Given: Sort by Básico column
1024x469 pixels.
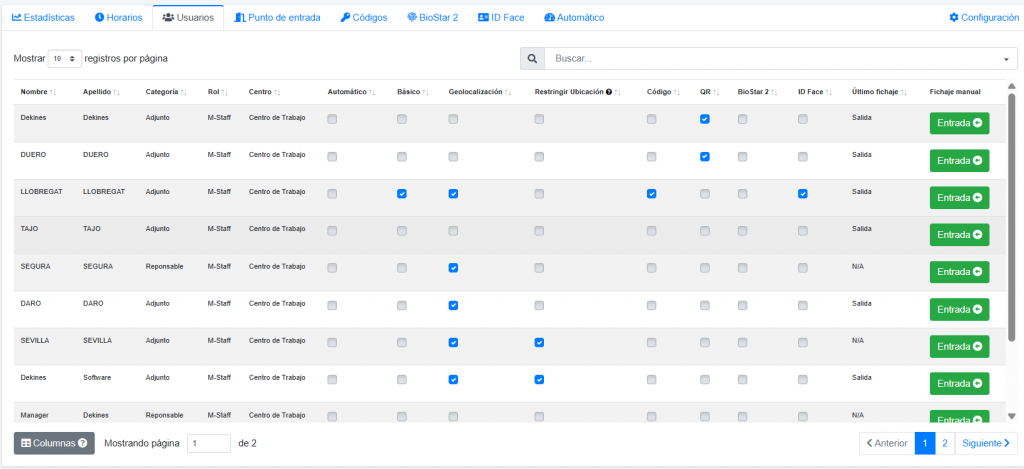Looking at the screenshot, I should (x=413, y=92).
